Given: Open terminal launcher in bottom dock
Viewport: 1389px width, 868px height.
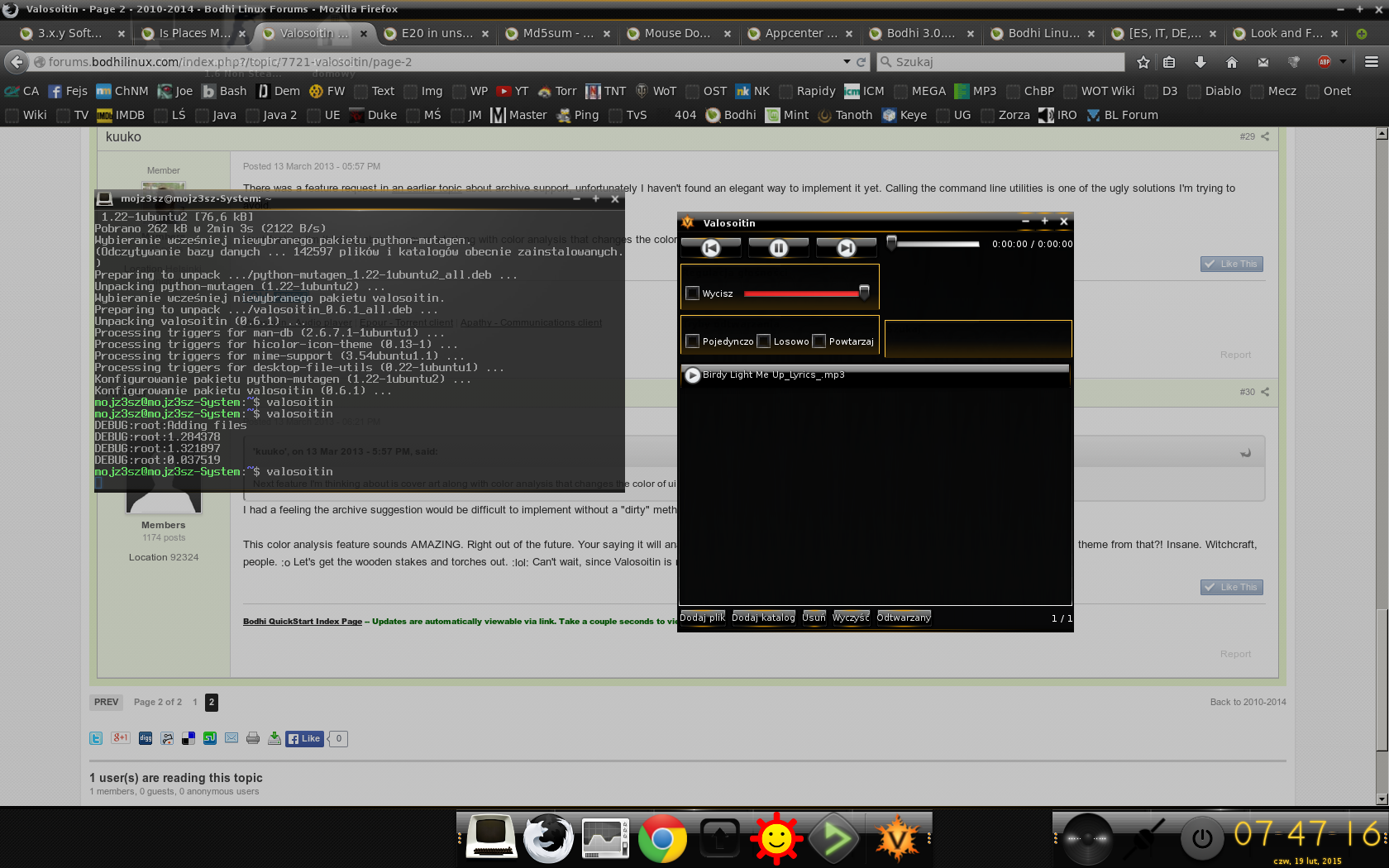Looking at the screenshot, I should click(x=492, y=837).
